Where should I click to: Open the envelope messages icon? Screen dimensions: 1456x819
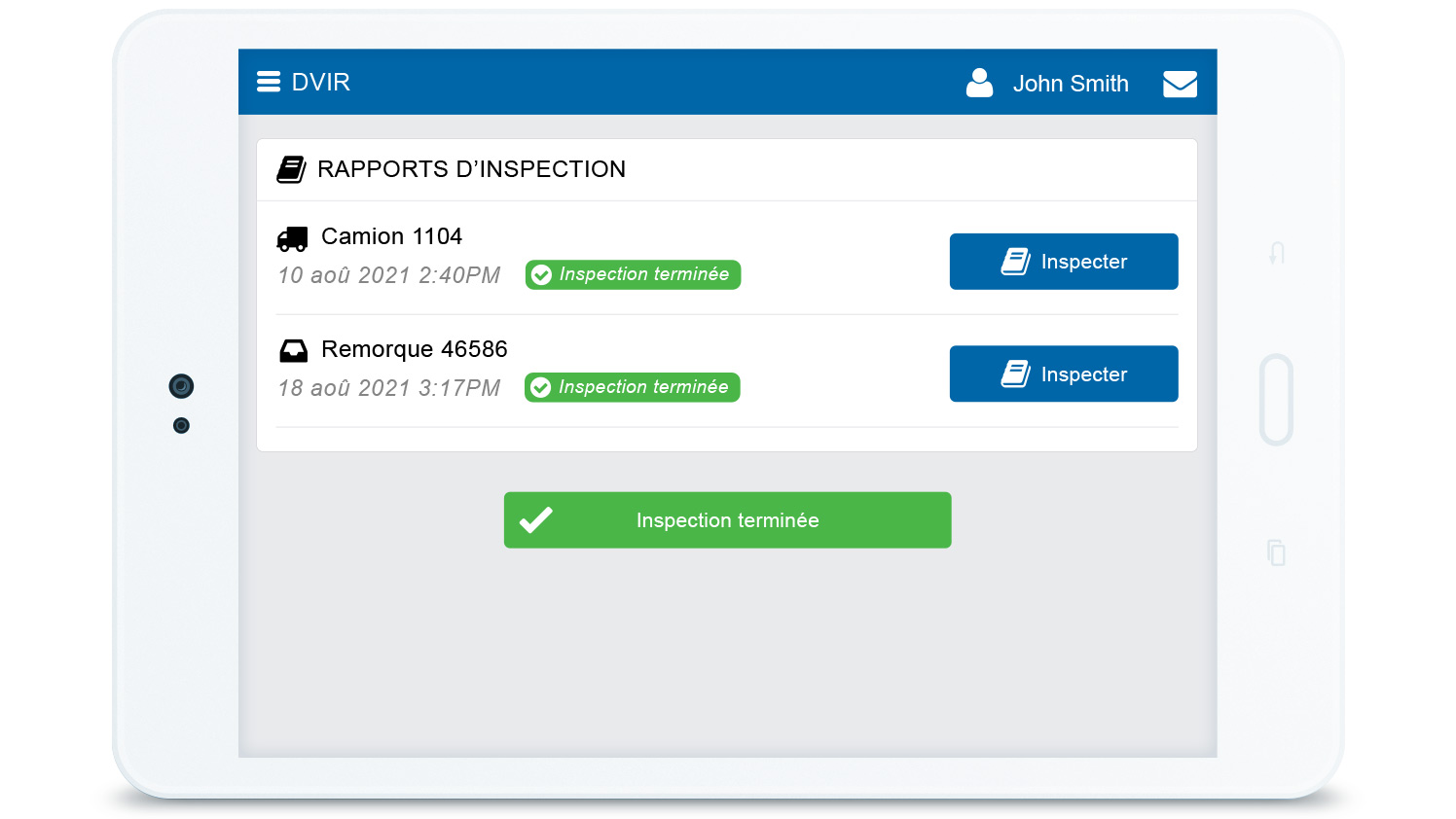pos(1180,84)
